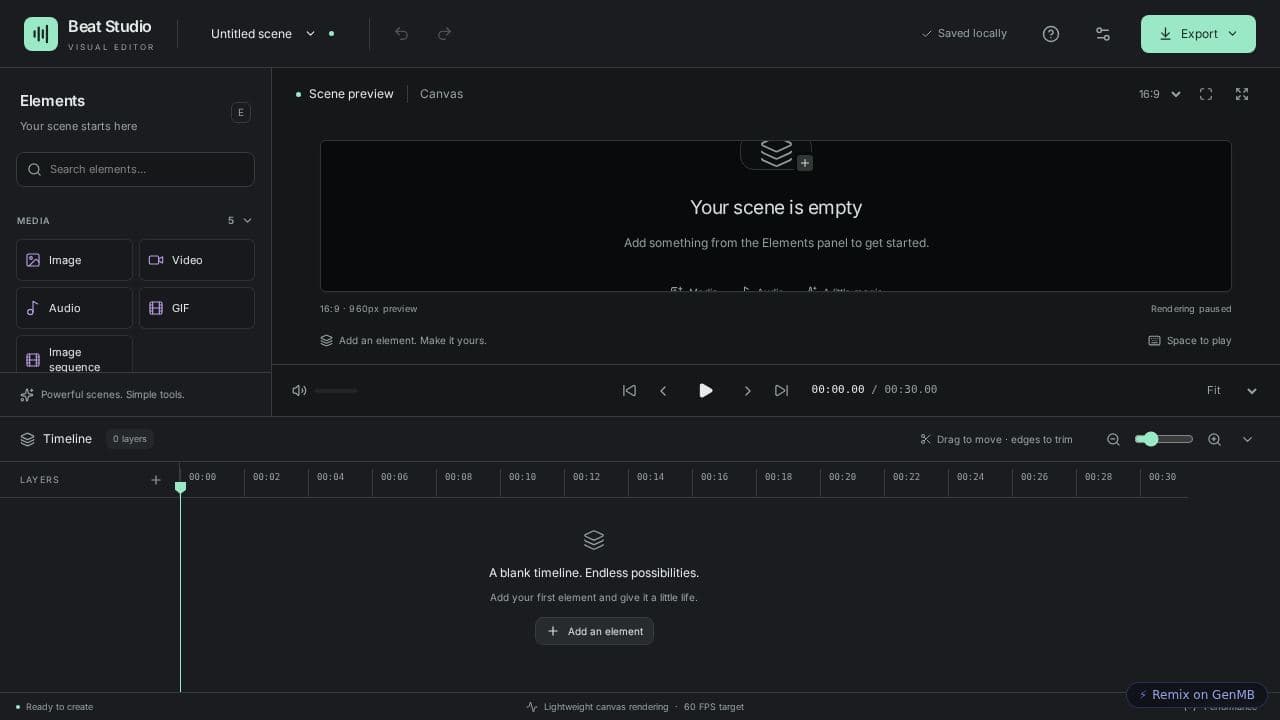This screenshot has width=1280, height=720.
Task: Play the scene preview
Action: point(706,390)
